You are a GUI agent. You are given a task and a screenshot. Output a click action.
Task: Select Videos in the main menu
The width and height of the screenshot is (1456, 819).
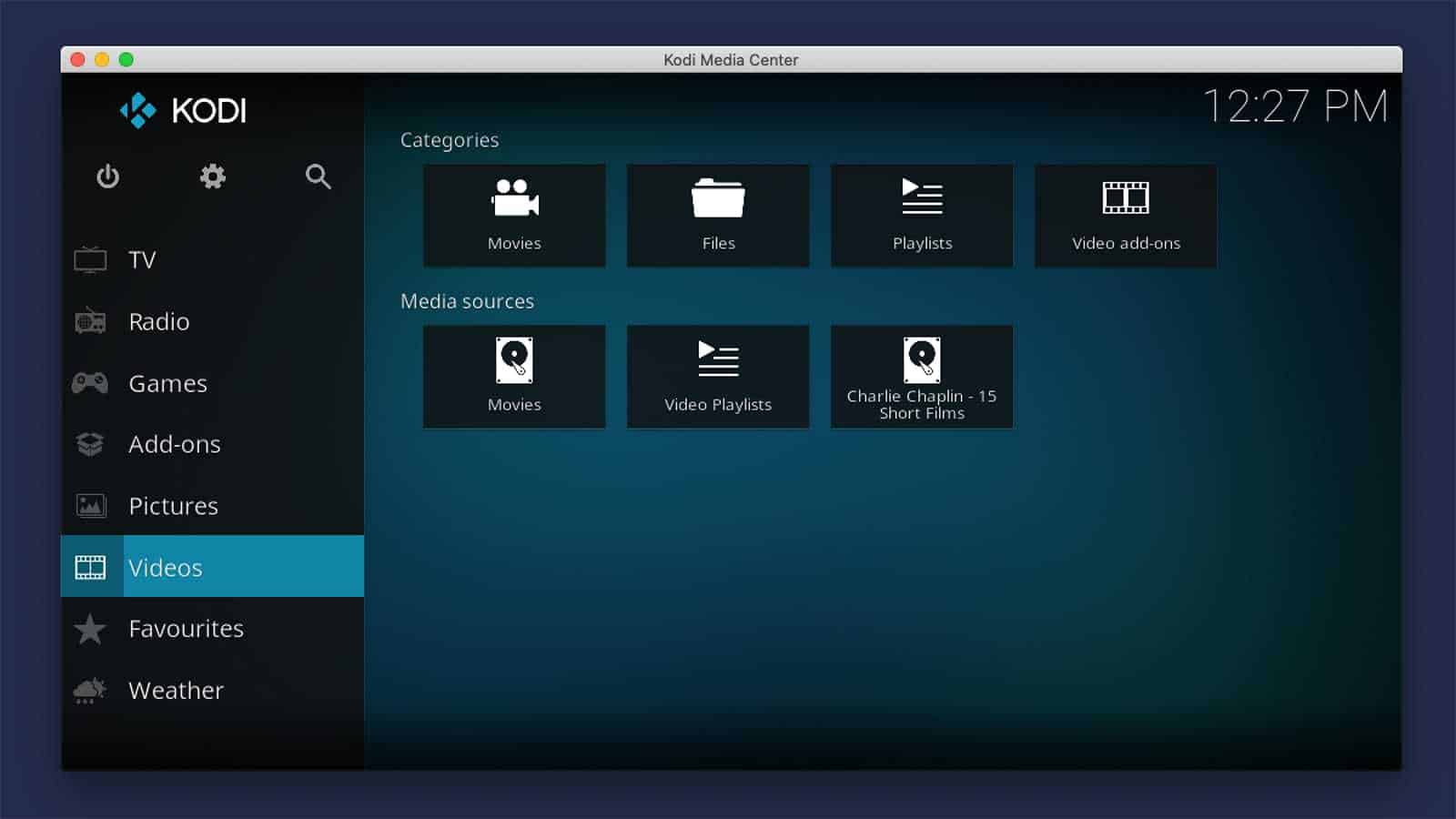[166, 567]
